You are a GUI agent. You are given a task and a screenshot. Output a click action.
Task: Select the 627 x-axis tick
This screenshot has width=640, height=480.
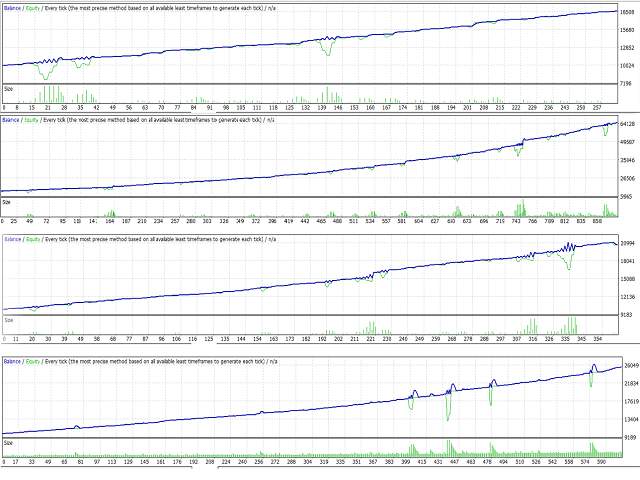pos(435,221)
